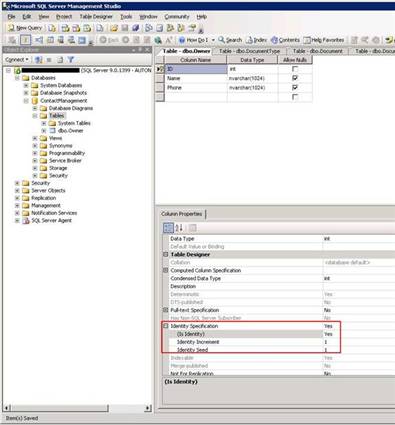Uncheck Allow Nulls for the Phone column
The height and width of the screenshot is (425, 395).
(295, 87)
